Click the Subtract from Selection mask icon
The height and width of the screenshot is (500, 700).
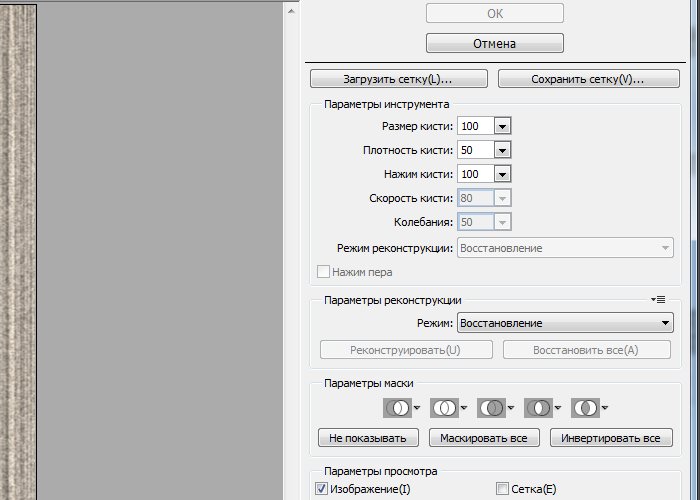point(491,408)
